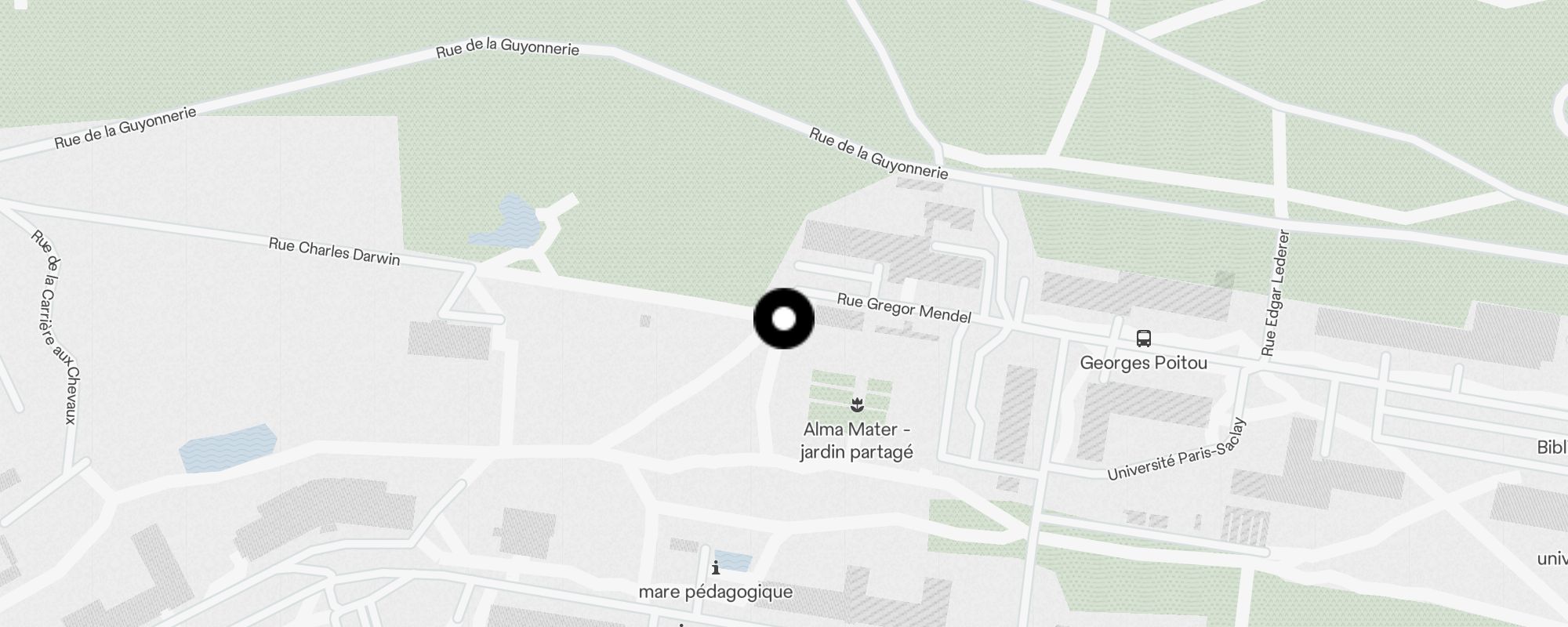Click the black circular location marker

pos(784,319)
